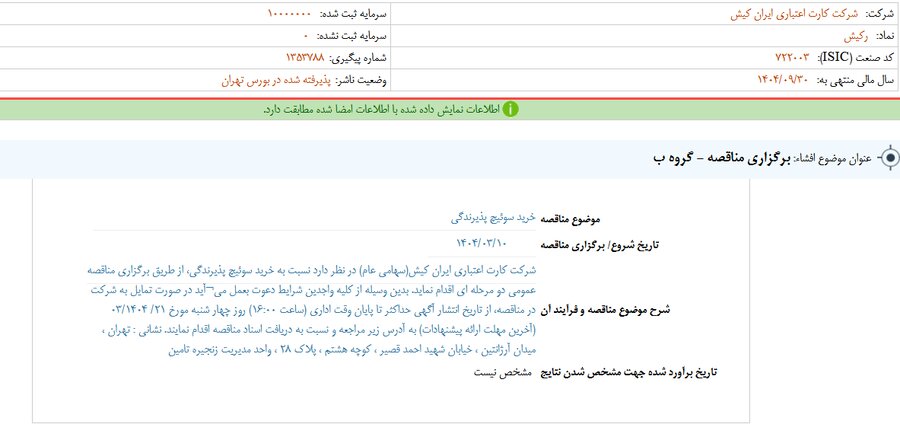Click description line starting عمومی دو مرحله ای
Viewport: 900px width, 424px height.
[313, 290]
